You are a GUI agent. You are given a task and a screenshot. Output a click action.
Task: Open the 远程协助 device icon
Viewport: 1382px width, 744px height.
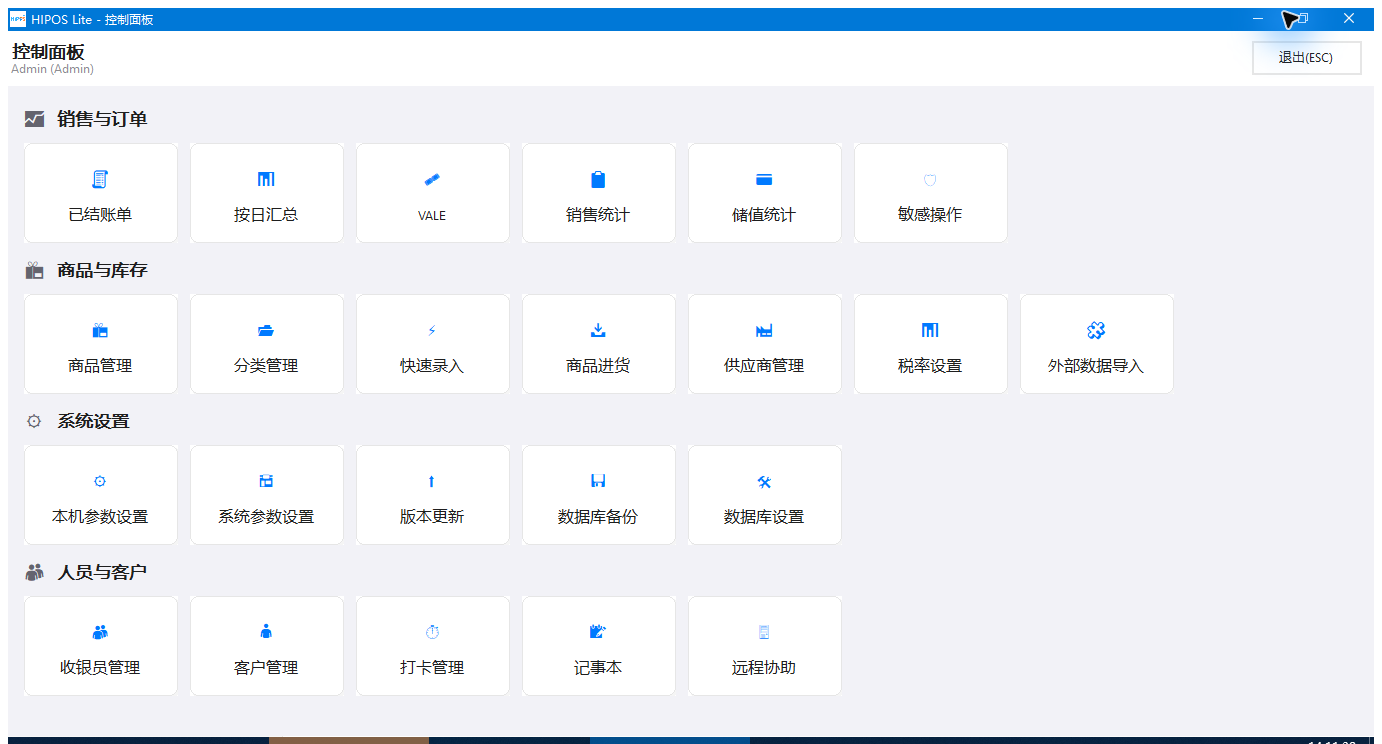click(x=764, y=633)
